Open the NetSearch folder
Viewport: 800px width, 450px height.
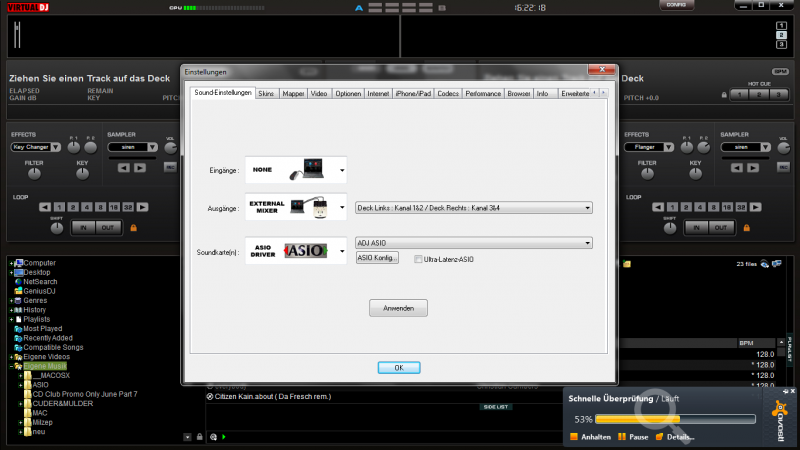40,282
